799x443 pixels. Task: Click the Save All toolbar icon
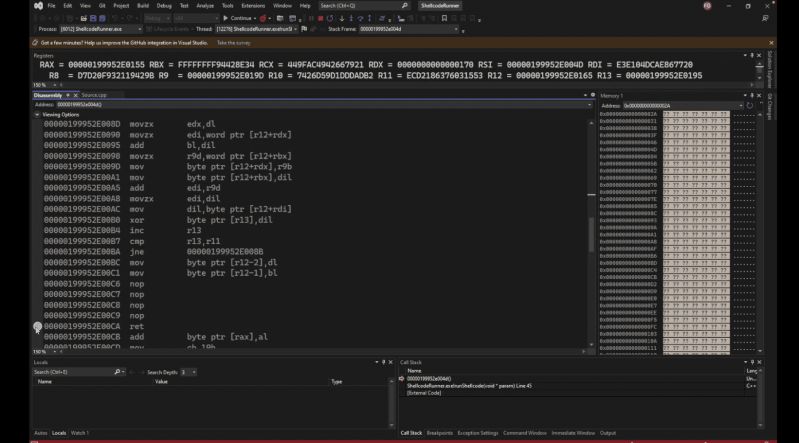(x=102, y=18)
